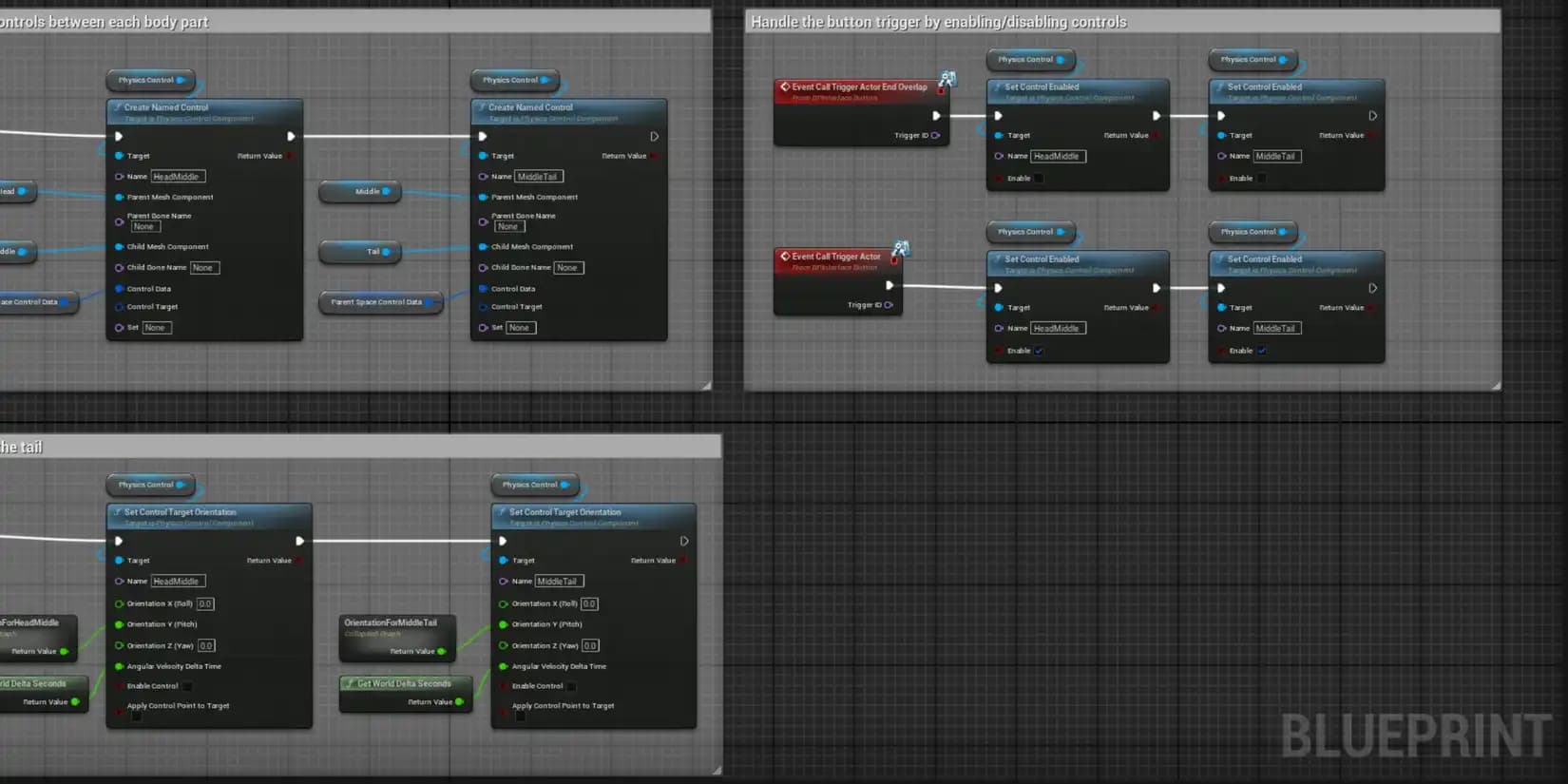Click Child Bone Name field in MiddleTail Create node
The image size is (1568, 784).
(x=568, y=268)
